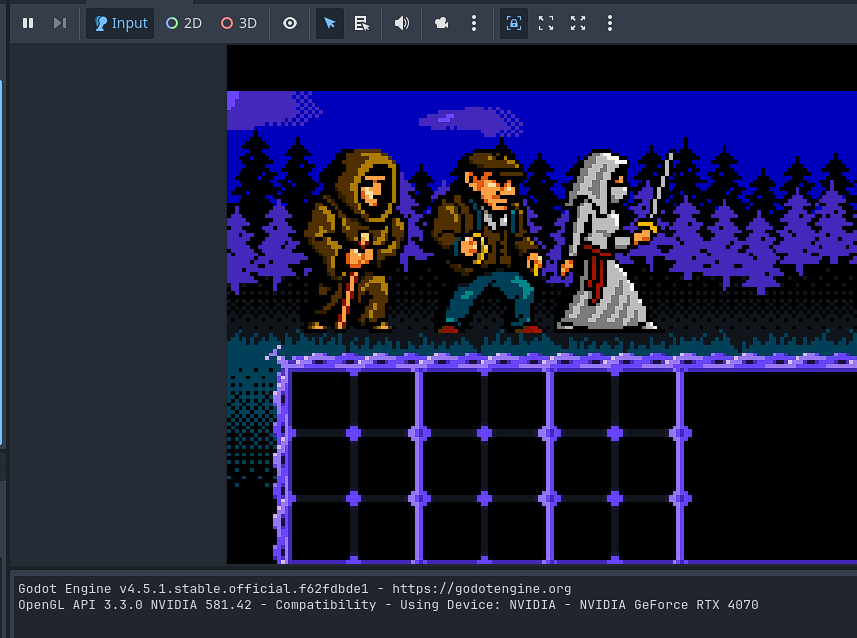The height and width of the screenshot is (638, 857).
Task: Toggle selection visibility eye icon
Action: 290,23
